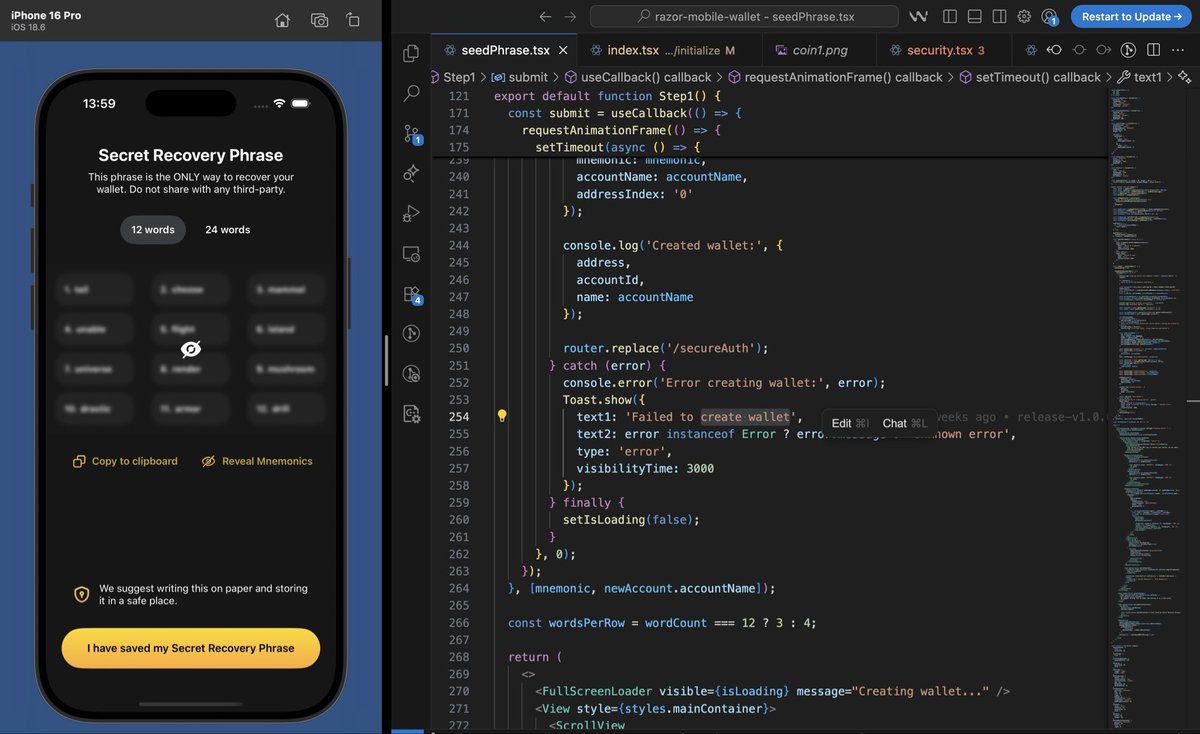Open the requestAnimationFrame() callback breadcrumb
Screen dimensions: 1200x734
[x=835, y=77]
